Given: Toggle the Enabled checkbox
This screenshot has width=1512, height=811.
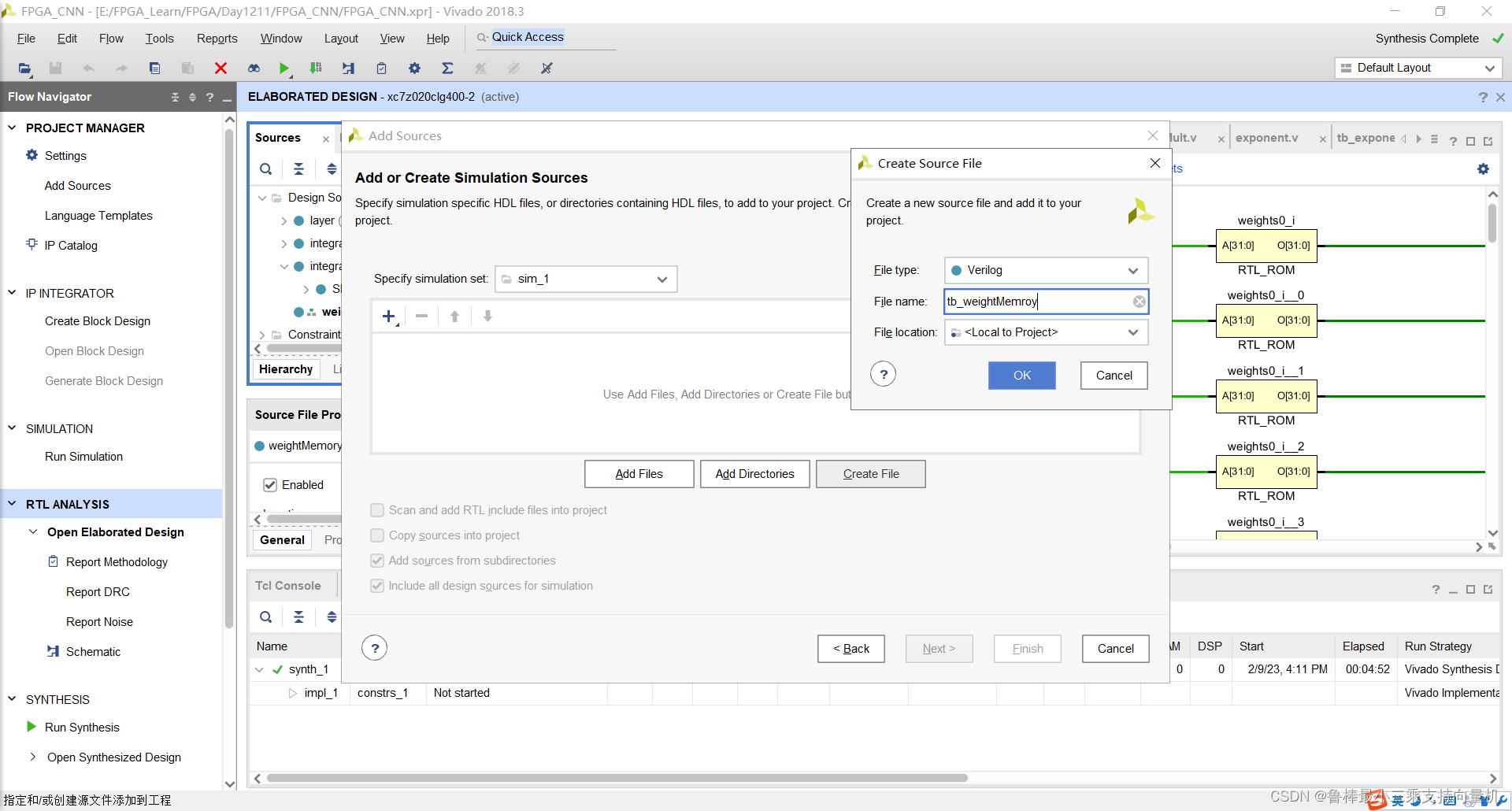Looking at the screenshot, I should 270,484.
